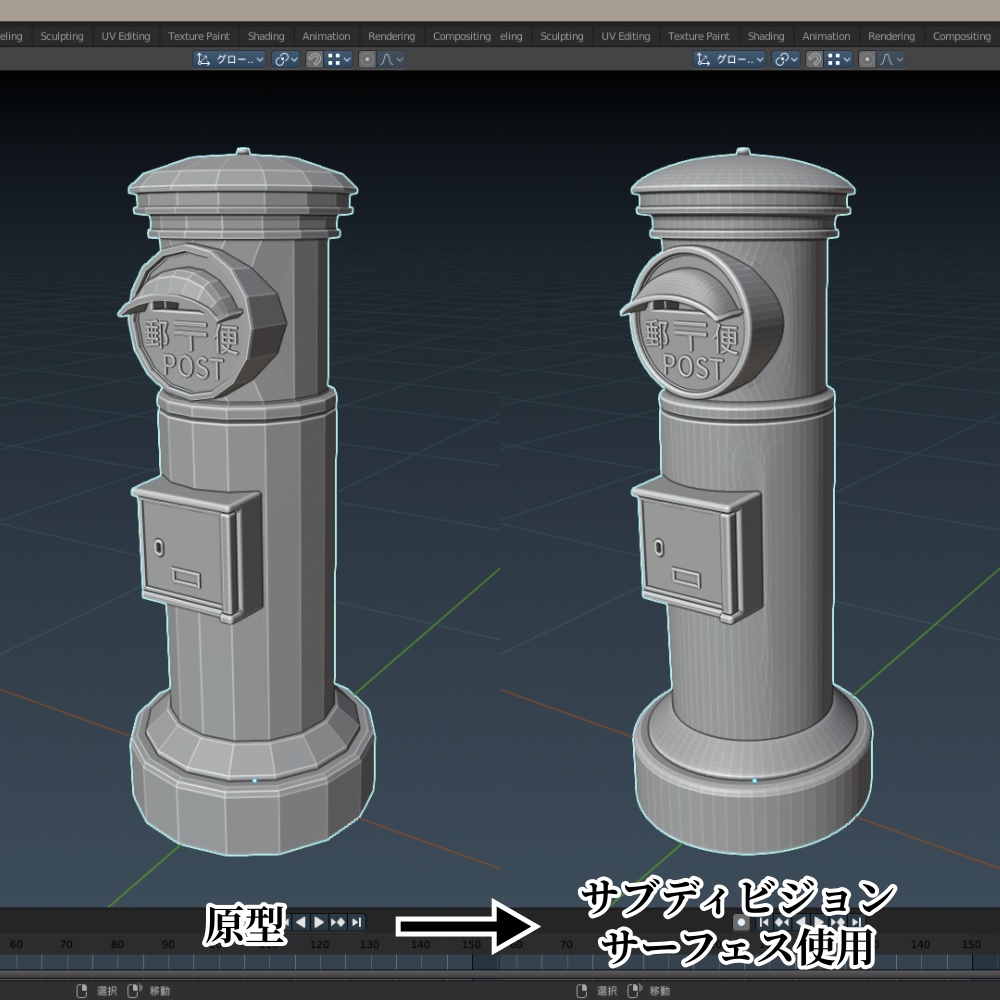Toggle proportional editing in left viewport
The image size is (1000, 1000).
tap(368, 58)
